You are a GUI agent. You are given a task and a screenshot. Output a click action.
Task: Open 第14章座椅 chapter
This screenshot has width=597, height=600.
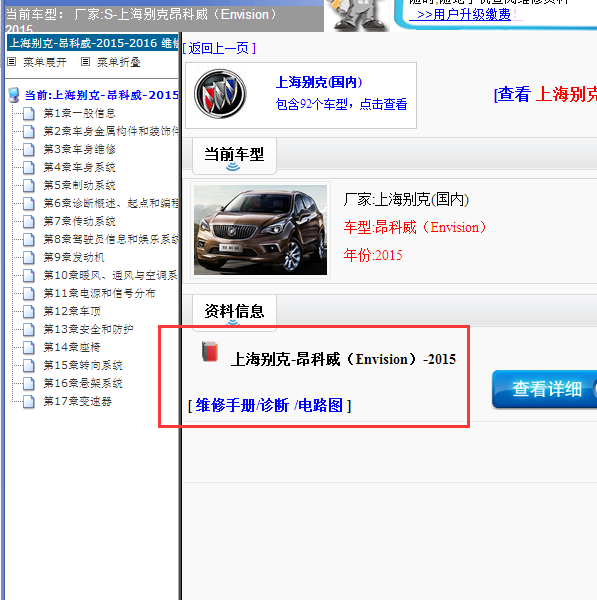pos(72,347)
